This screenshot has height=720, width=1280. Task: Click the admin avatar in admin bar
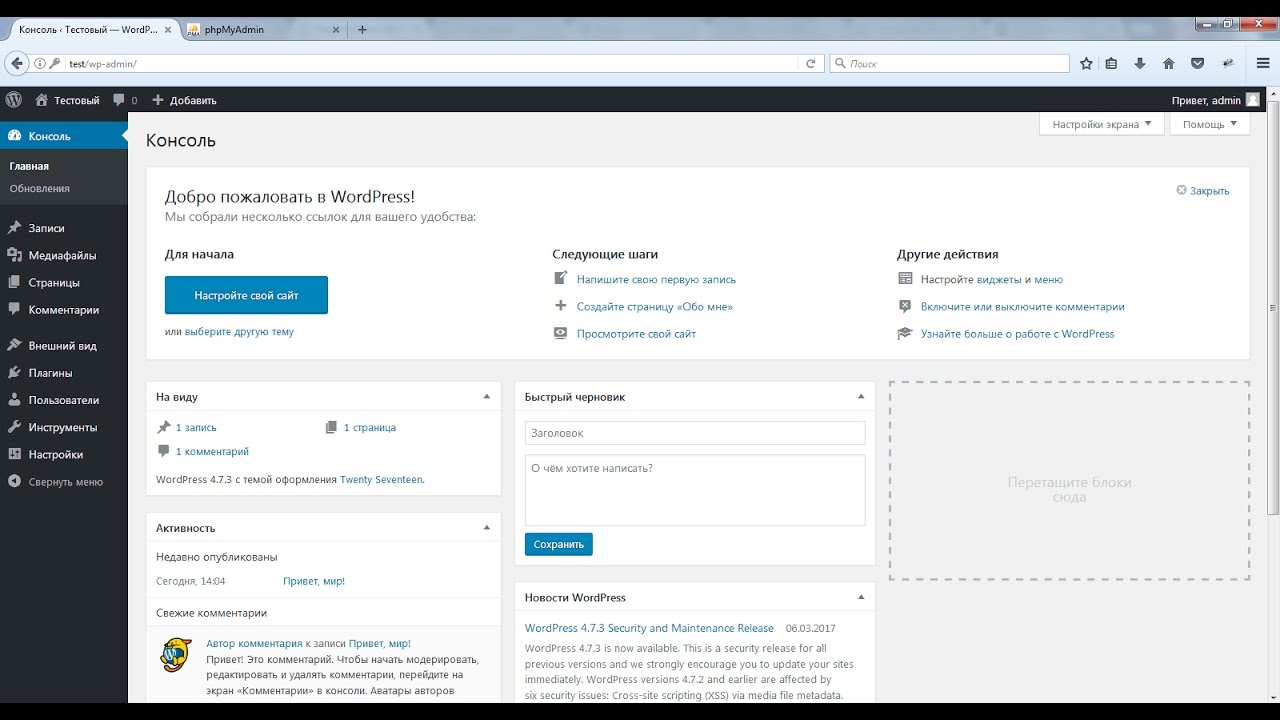coord(1252,100)
